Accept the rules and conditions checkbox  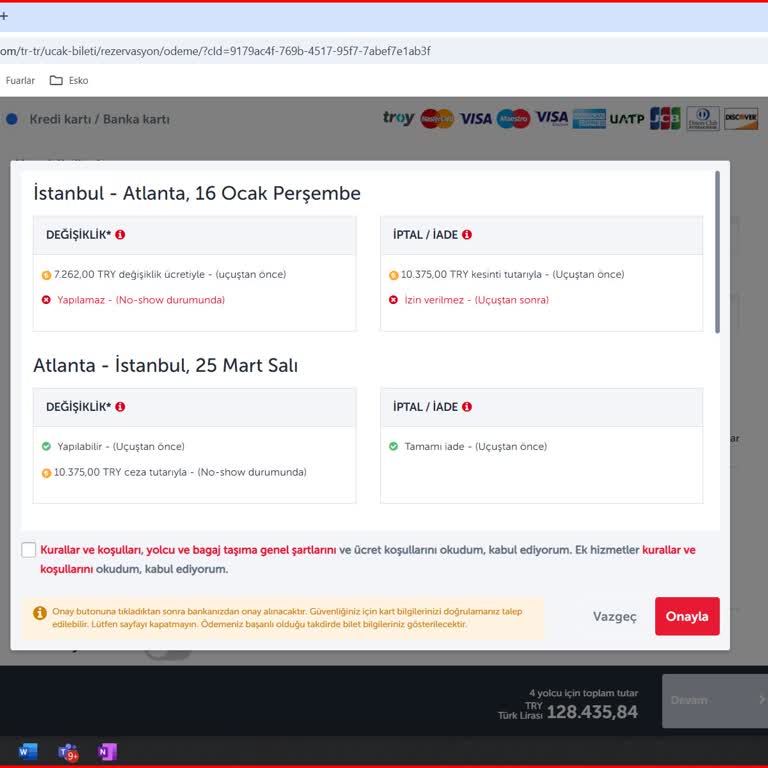[x=28, y=550]
